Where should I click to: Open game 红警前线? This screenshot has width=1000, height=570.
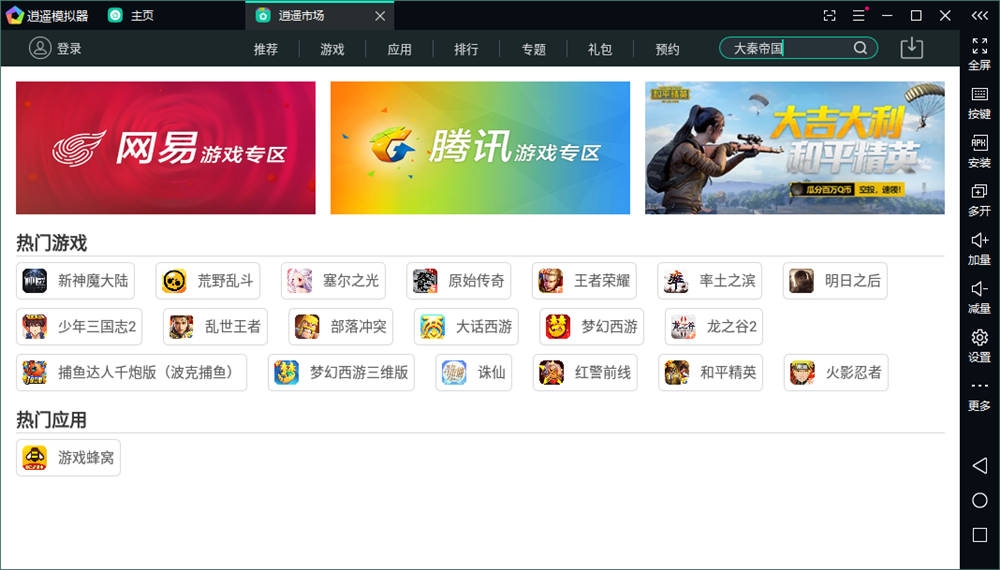click(585, 372)
